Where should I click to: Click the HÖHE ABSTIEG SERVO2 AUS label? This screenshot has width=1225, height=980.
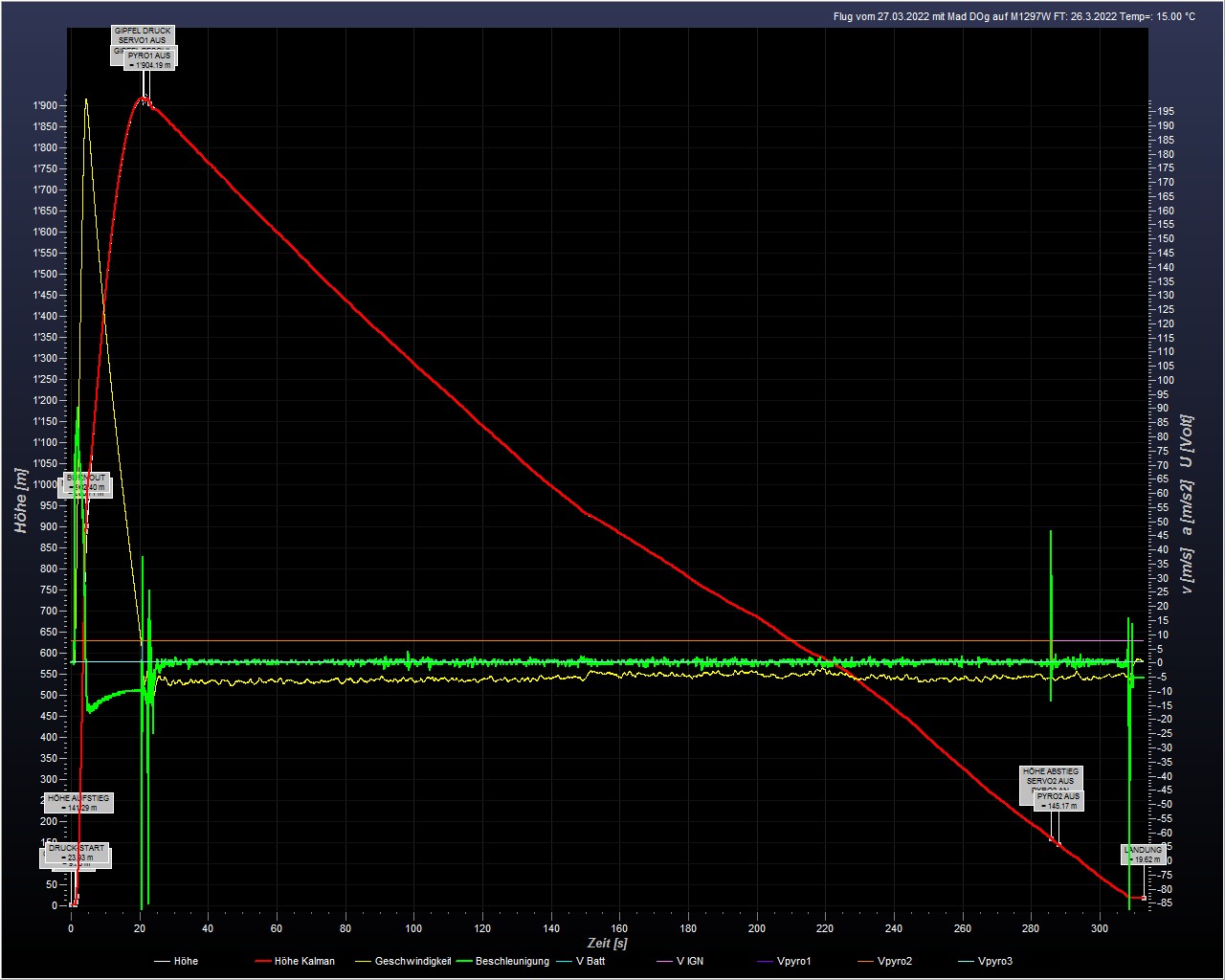[x=1051, y=775]
